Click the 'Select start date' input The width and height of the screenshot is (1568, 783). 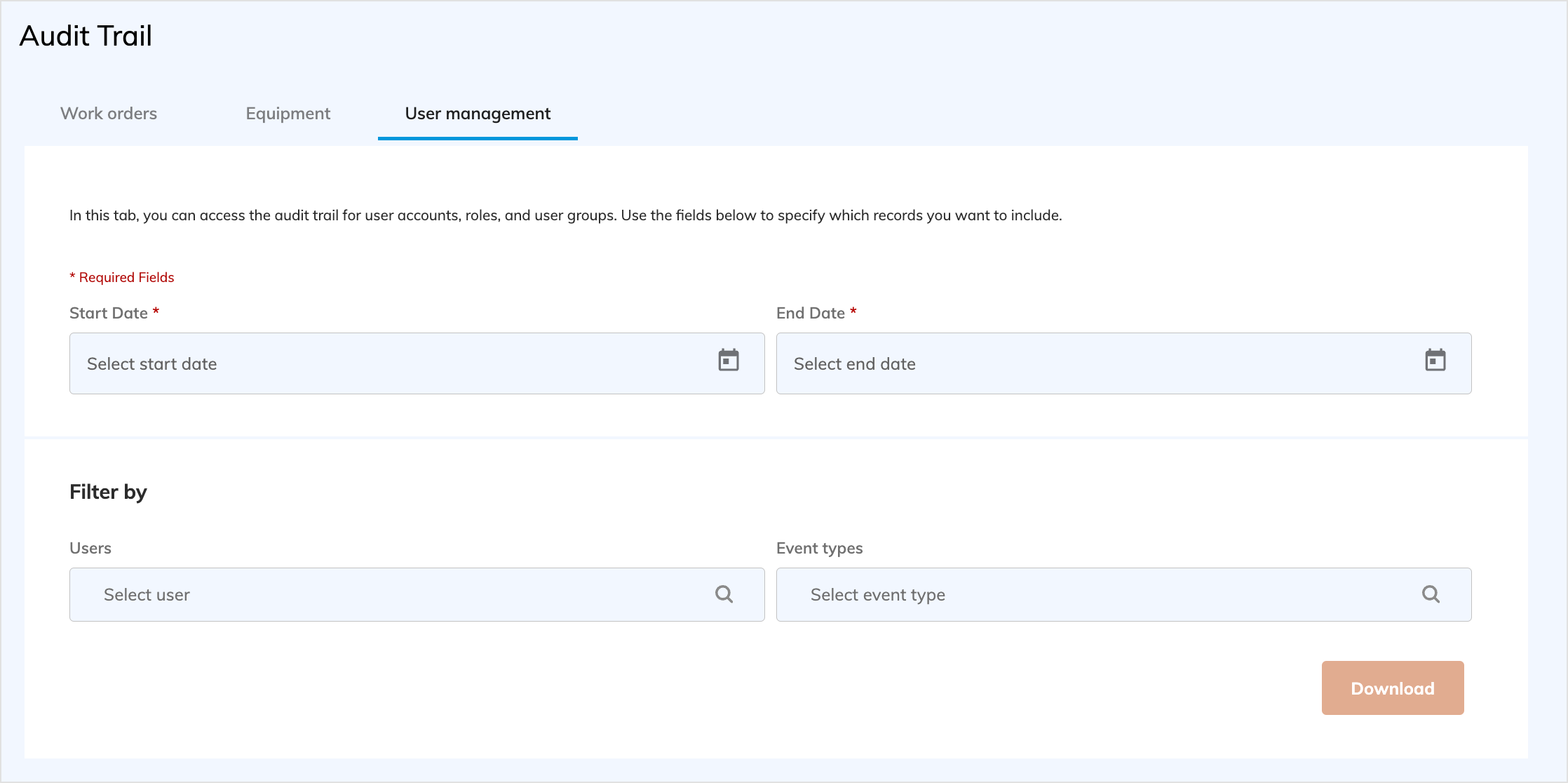(386, 363)
